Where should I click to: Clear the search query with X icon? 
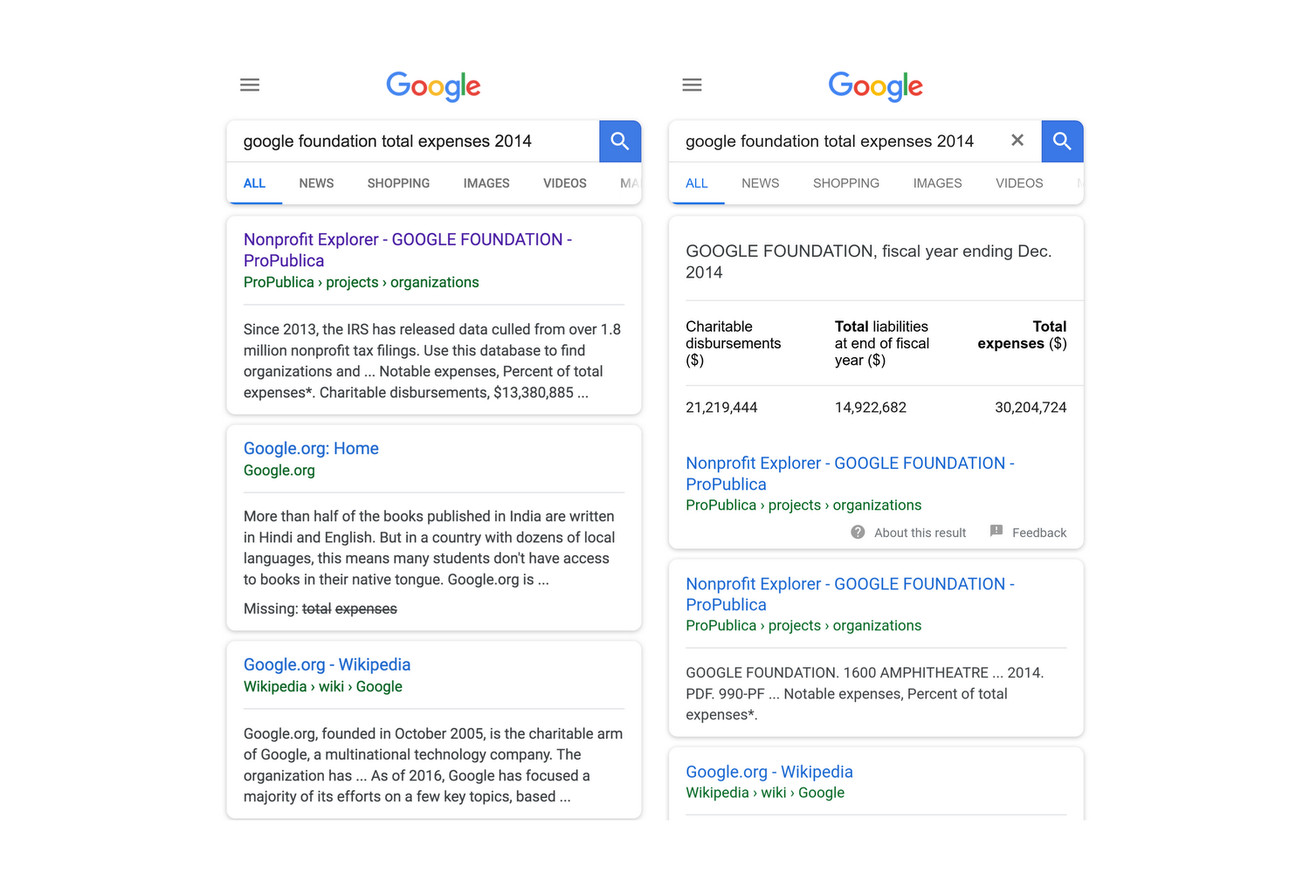click(1017, 141)
